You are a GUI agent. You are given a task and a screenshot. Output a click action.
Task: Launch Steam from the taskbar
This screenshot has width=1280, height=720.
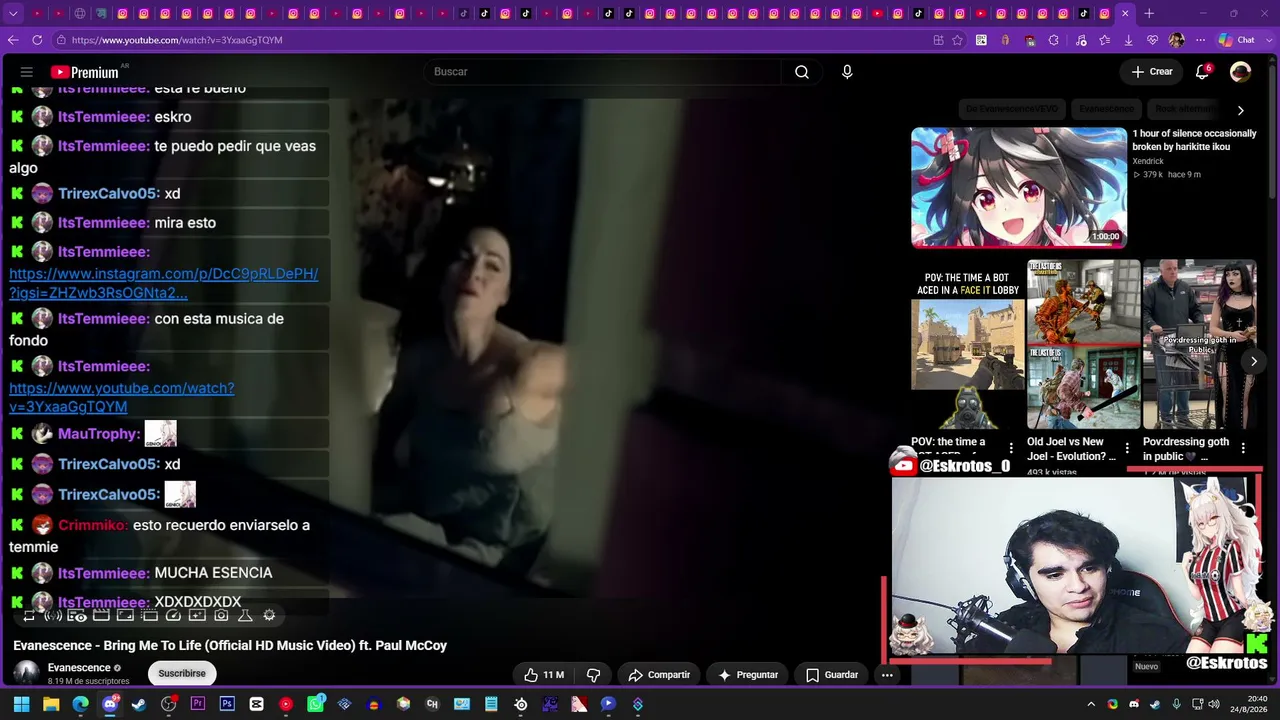tap(139, 704)
